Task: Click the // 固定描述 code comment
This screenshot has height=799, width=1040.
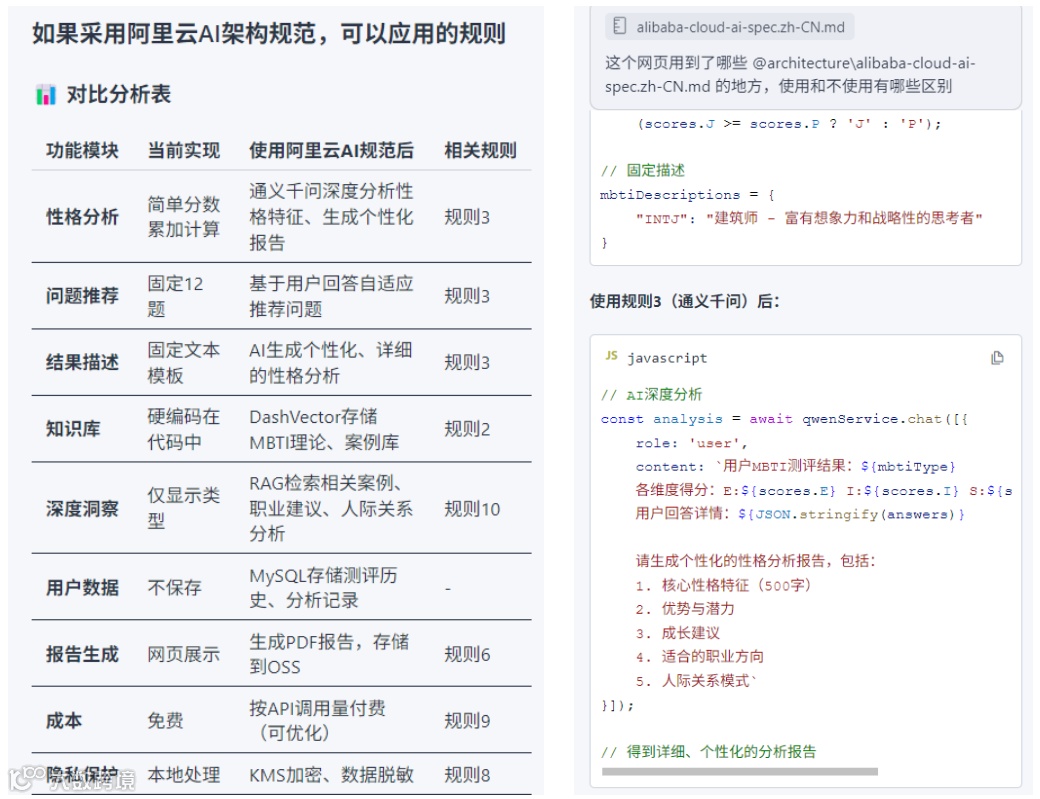Action: click(x=643, y=170)
